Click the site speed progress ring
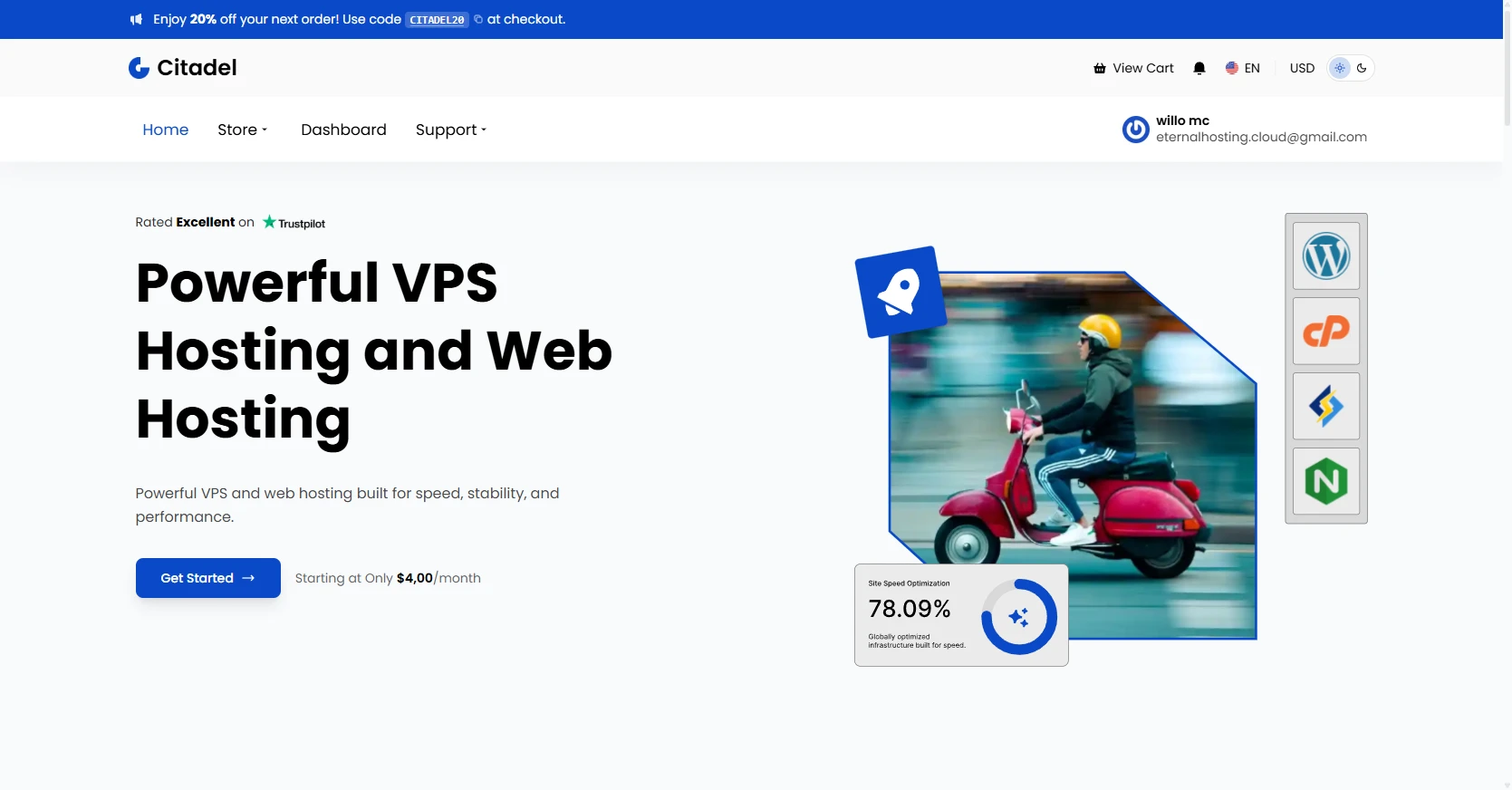Viewport: 1512px width, 790px height. (1019, 617)
